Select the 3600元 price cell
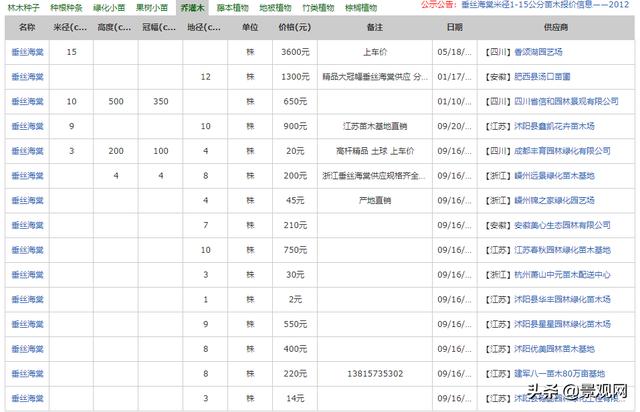Image resolution: width=640 pixels, height=412 pixels. pyautogui.click(x=295, y=52)
